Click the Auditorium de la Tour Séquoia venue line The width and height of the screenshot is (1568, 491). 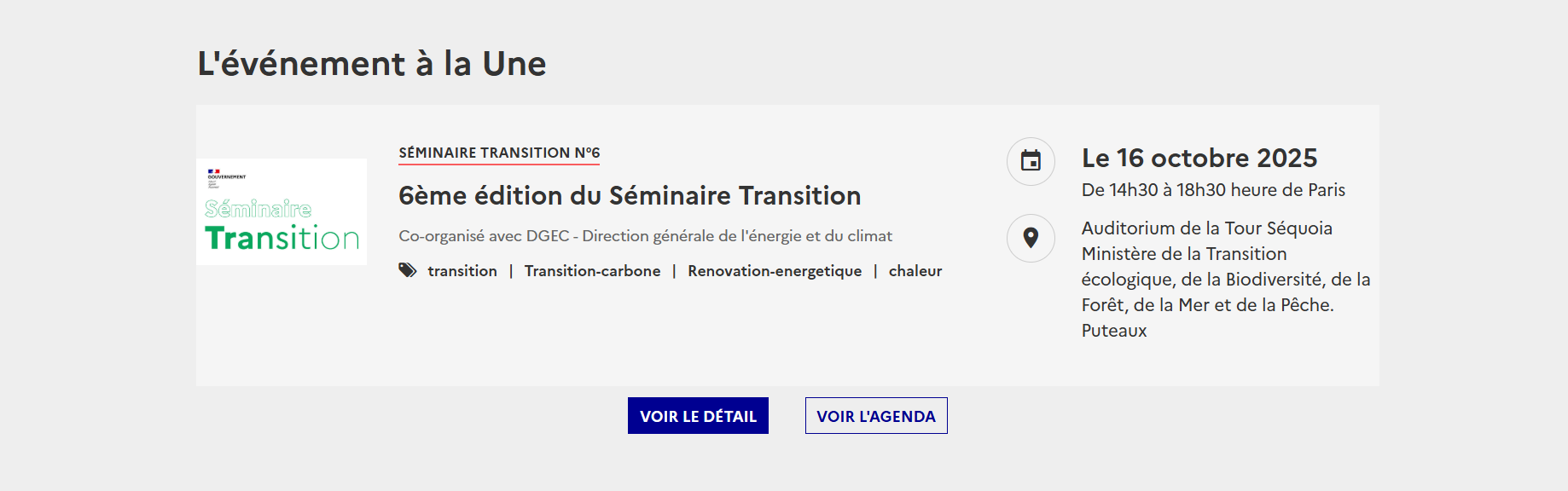point(1206,228)
